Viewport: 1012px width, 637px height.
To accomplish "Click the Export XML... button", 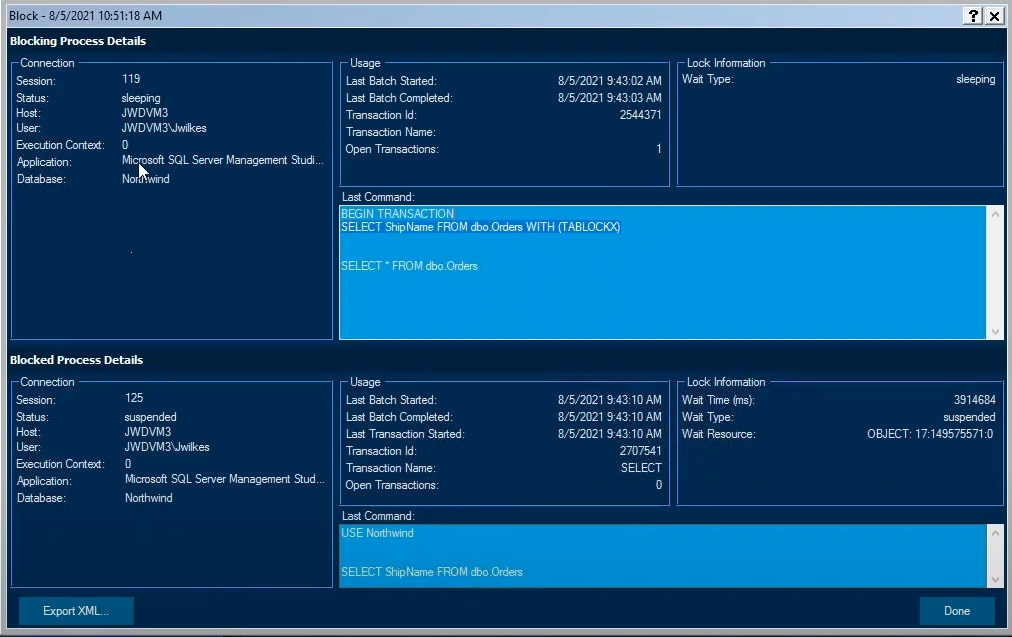I will 76,611.
